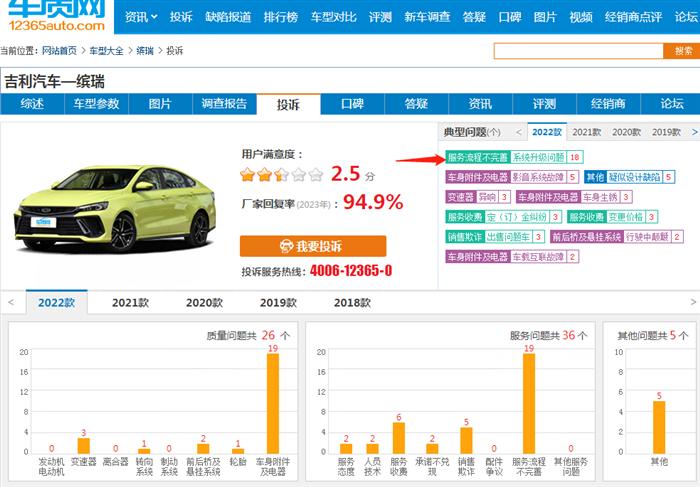Switch to the 调查报告 tab

coord(224,104)
